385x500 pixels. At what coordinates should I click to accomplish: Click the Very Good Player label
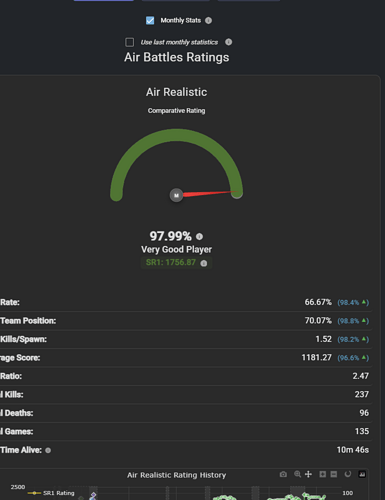click(176, 249)
